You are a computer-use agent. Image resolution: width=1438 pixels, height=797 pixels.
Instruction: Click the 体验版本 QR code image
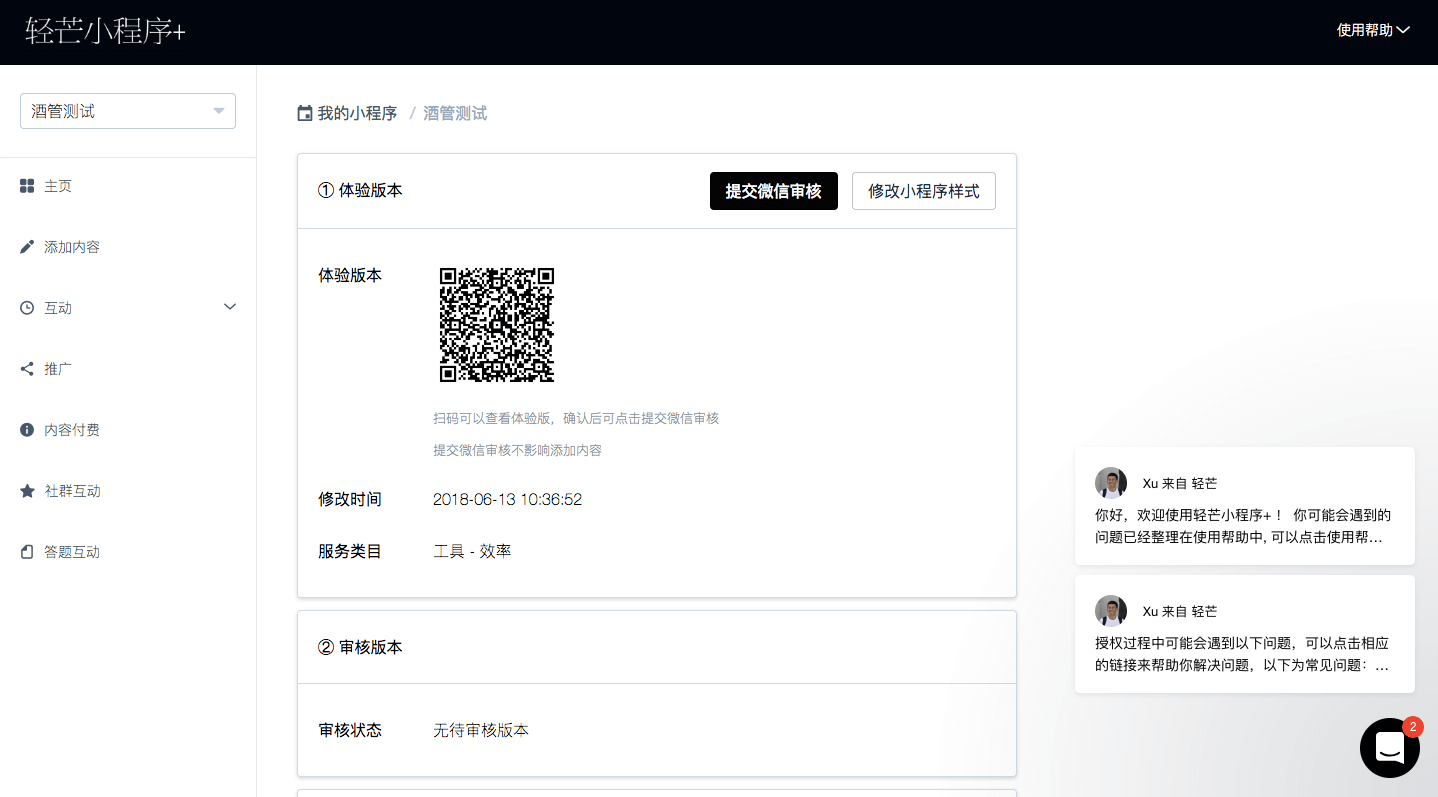pos(497,325)
